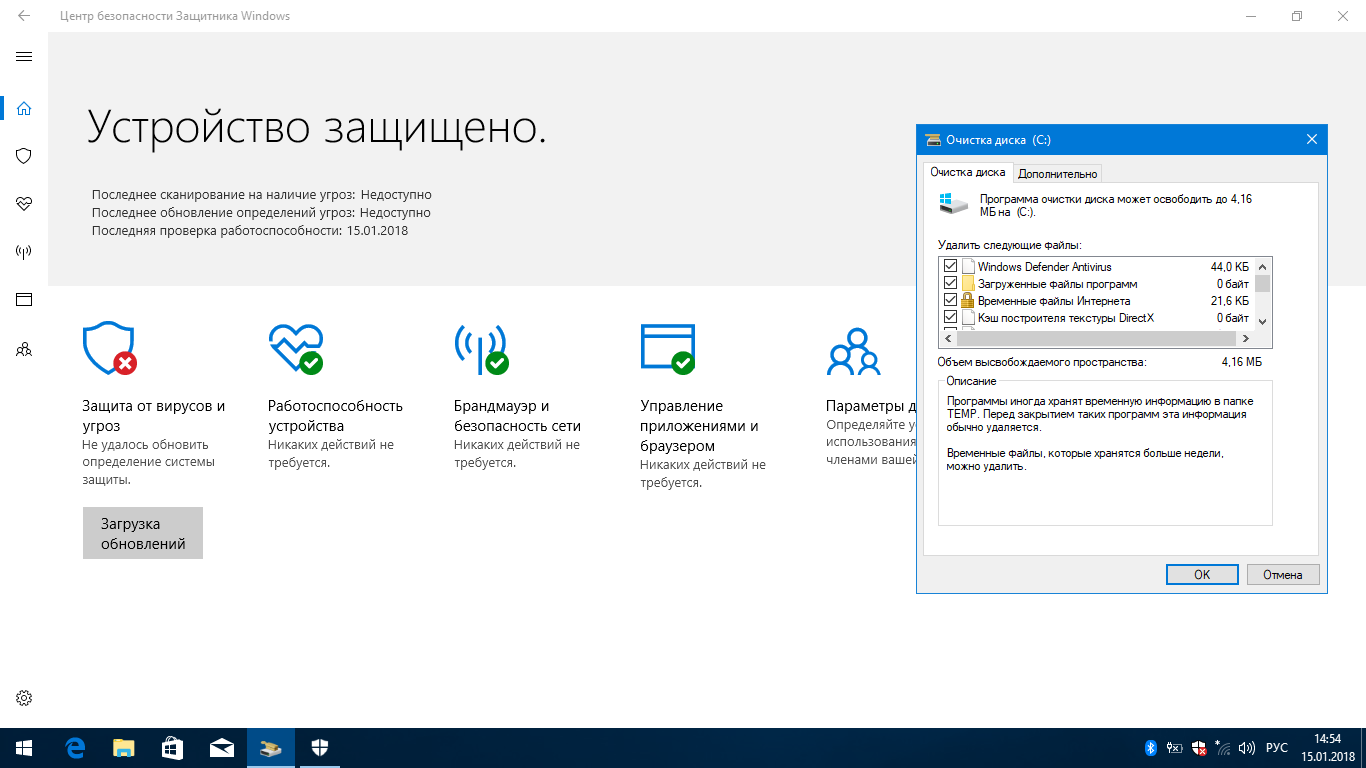Switch to Defender Security Center taskbar icon

tap(319, 748)
